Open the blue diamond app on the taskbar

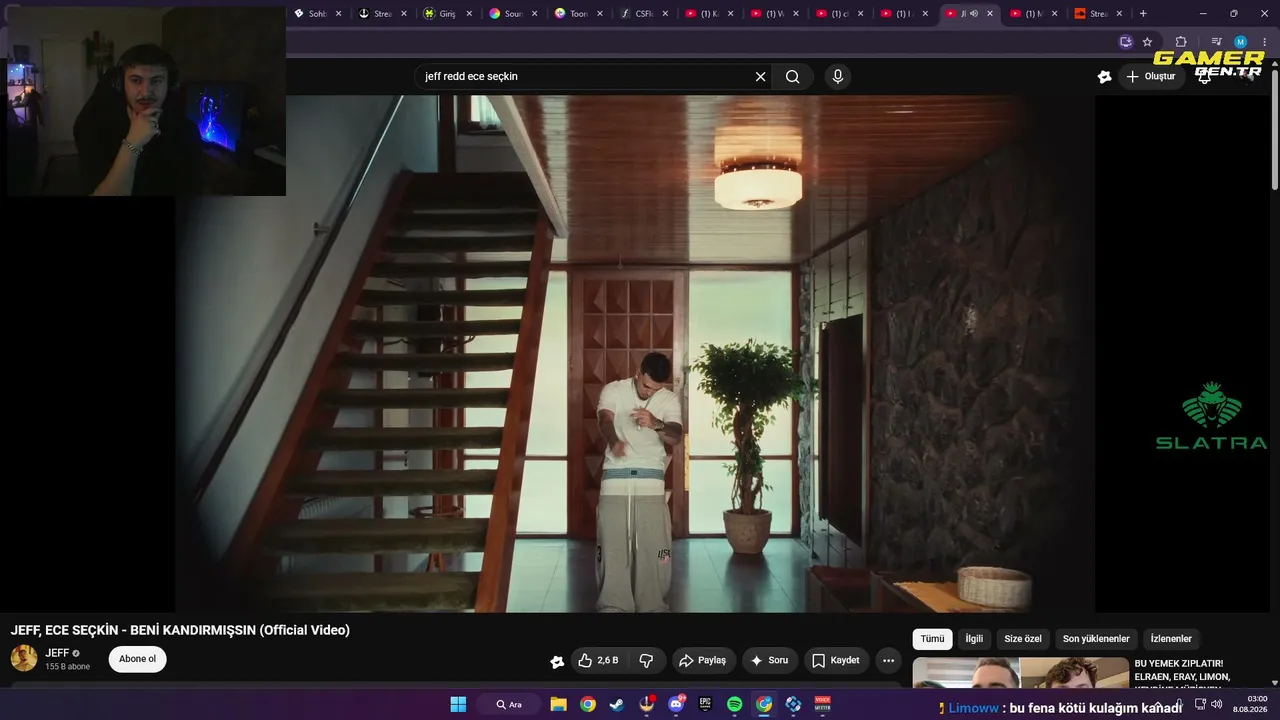coord(793,704)
